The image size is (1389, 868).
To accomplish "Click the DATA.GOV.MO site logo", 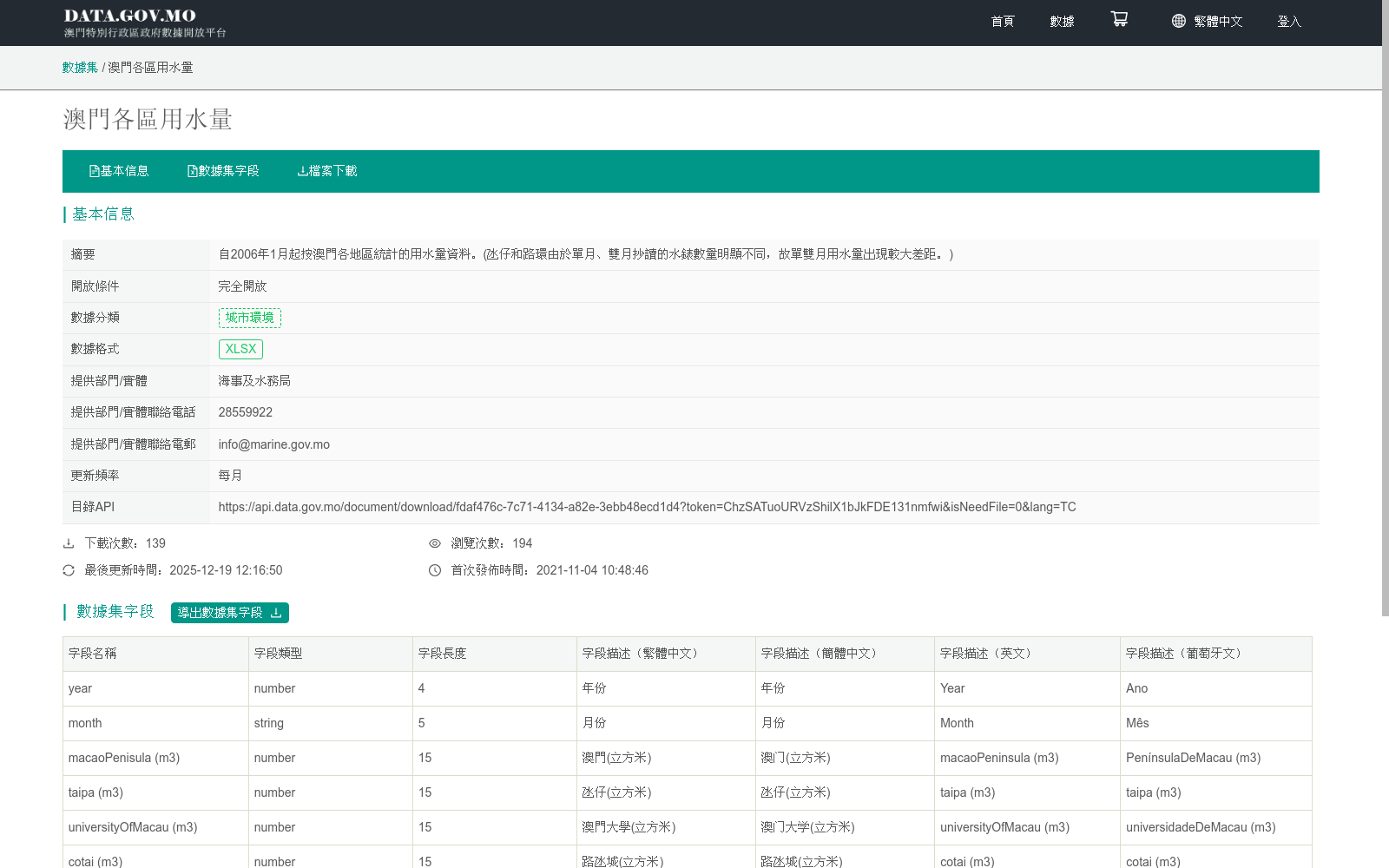I will coord(144,23).
